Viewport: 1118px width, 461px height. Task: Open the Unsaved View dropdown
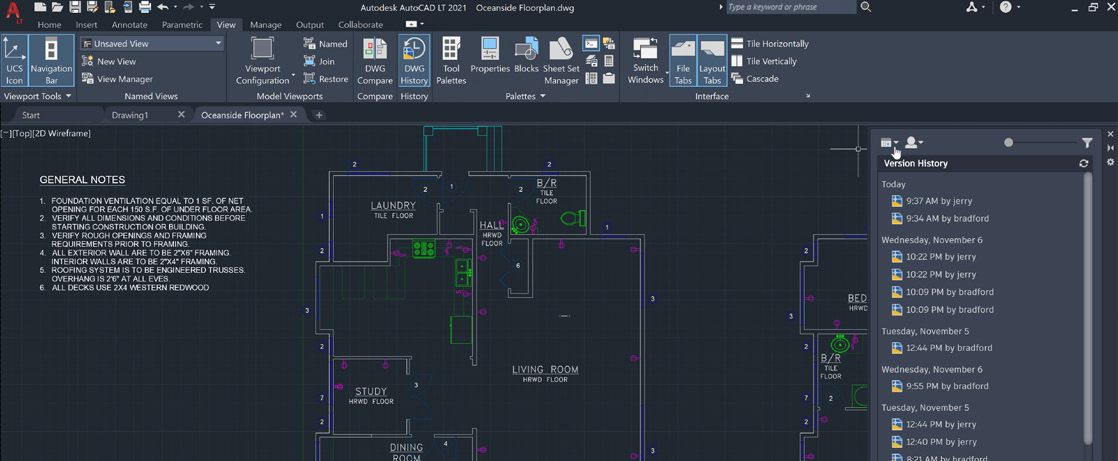(152, 43)
